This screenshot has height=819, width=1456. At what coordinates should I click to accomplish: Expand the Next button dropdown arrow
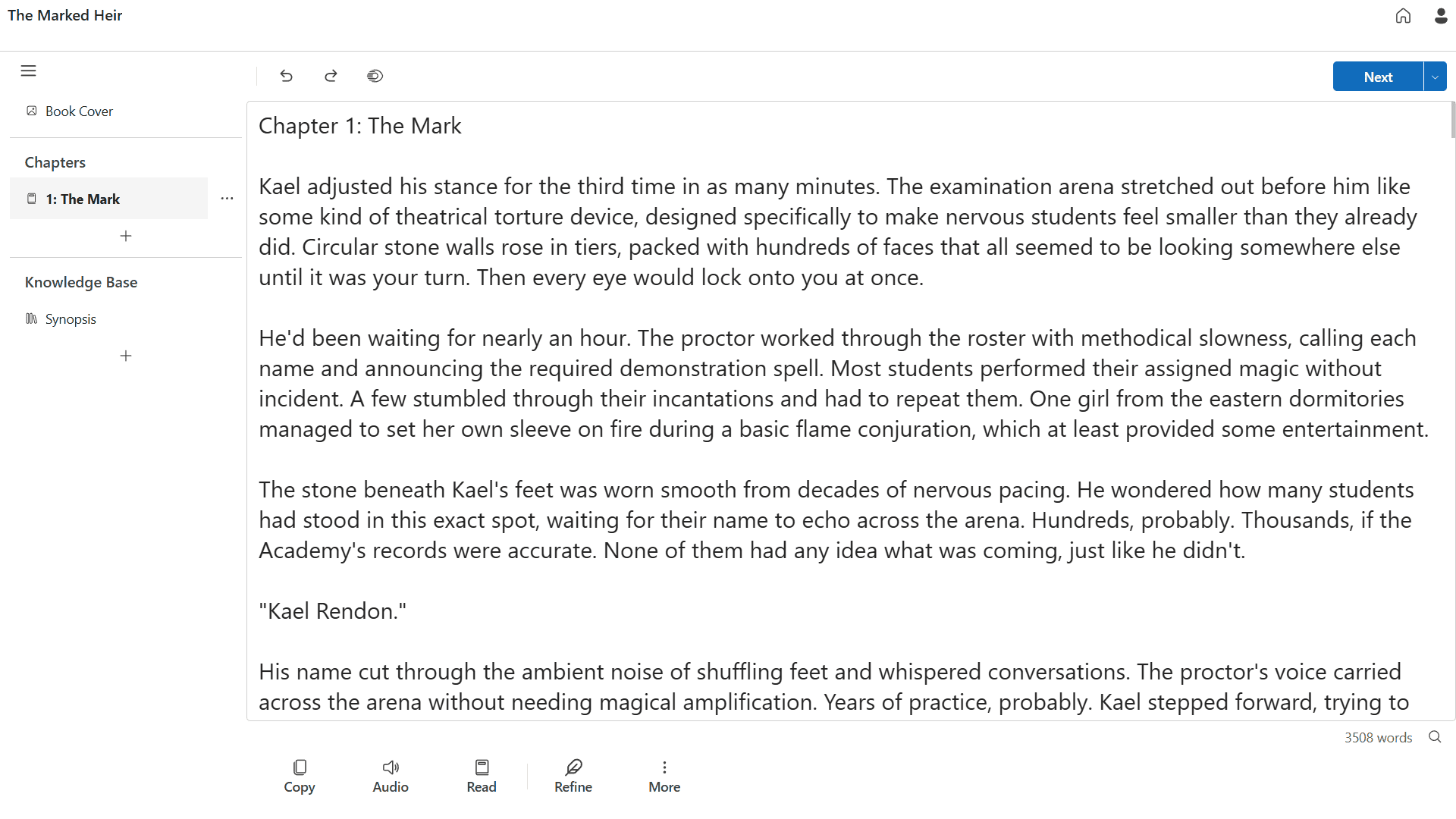click(x=1435, y=77)
